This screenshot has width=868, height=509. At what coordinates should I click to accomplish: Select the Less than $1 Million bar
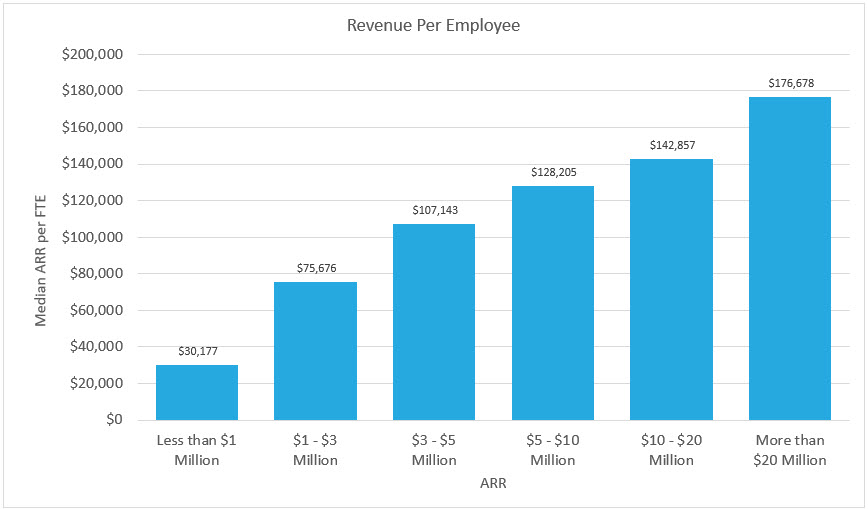197,392
